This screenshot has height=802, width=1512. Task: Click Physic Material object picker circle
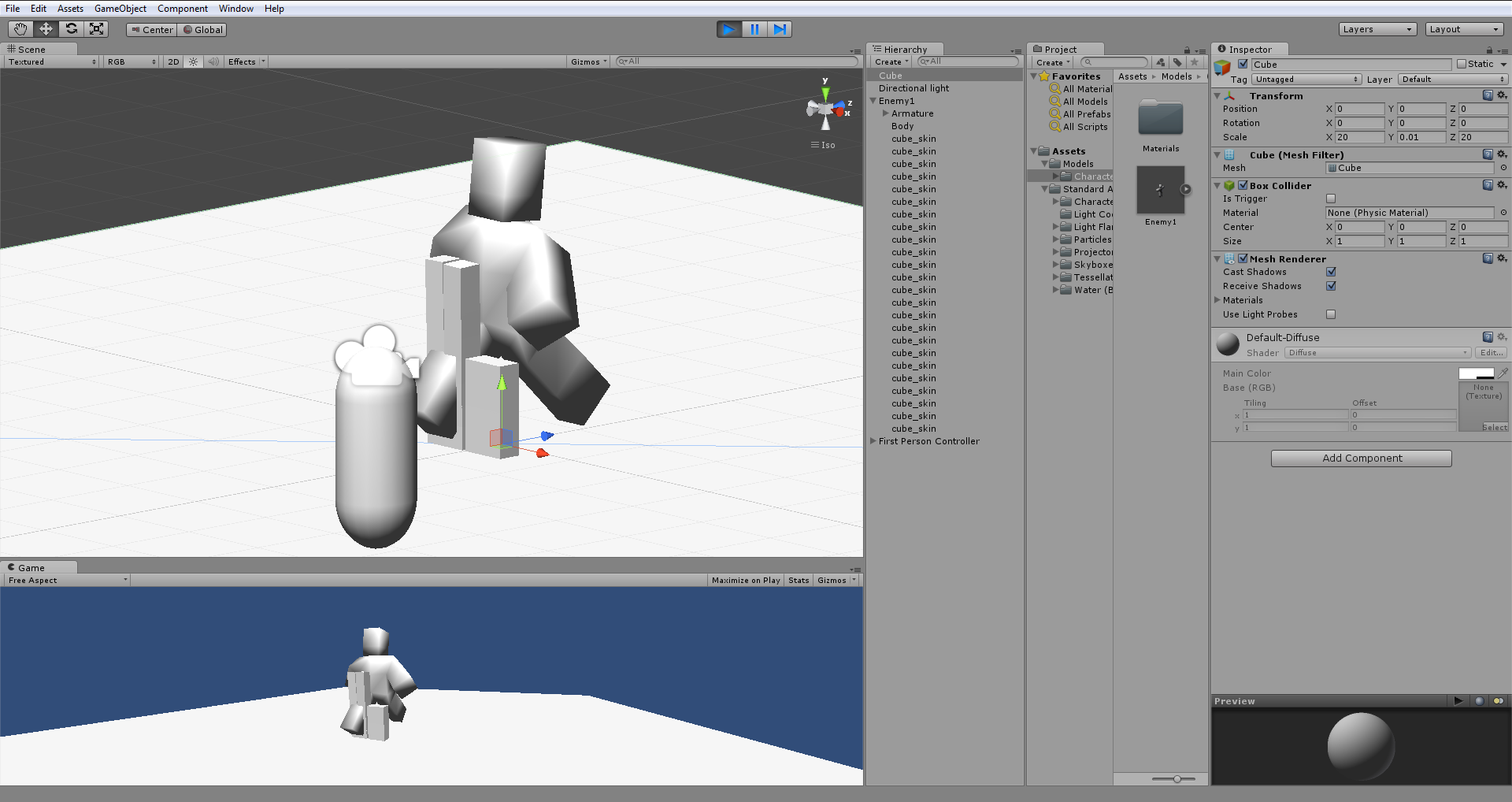pyautogui.click(x=1503, y=213)
